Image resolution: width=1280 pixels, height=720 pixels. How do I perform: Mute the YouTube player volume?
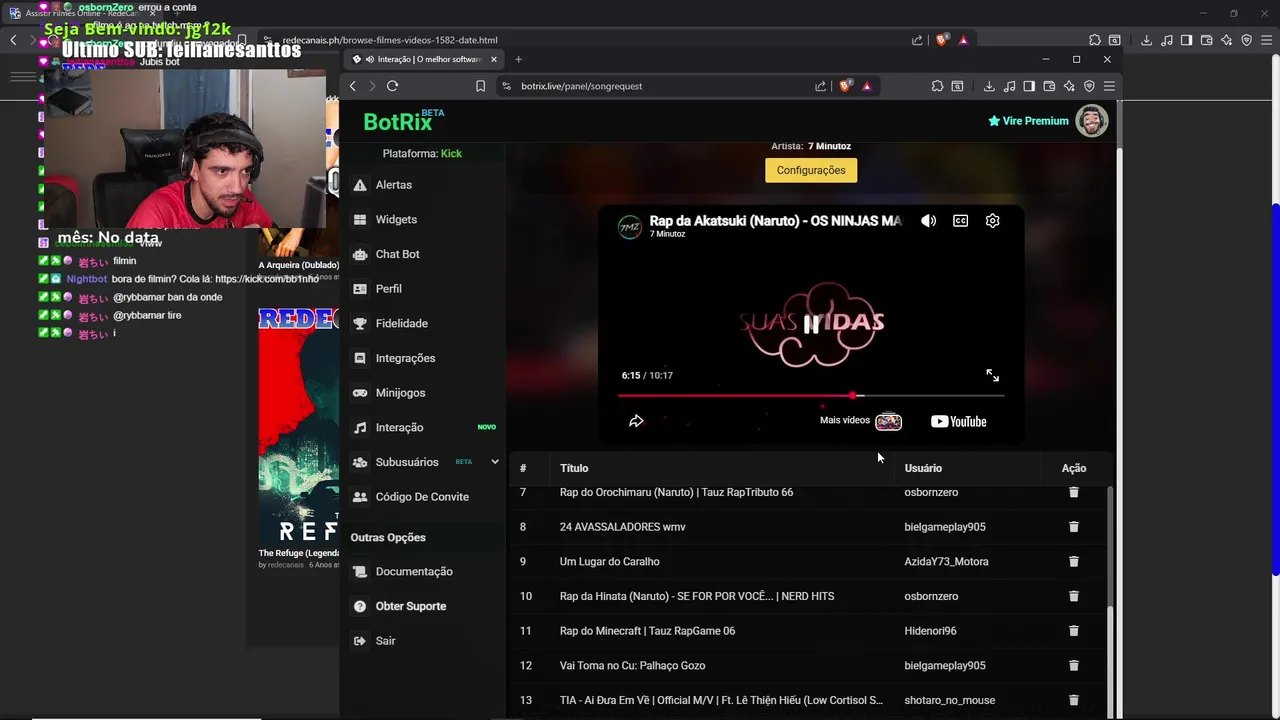pyautogui.click(x=929, y=221)
